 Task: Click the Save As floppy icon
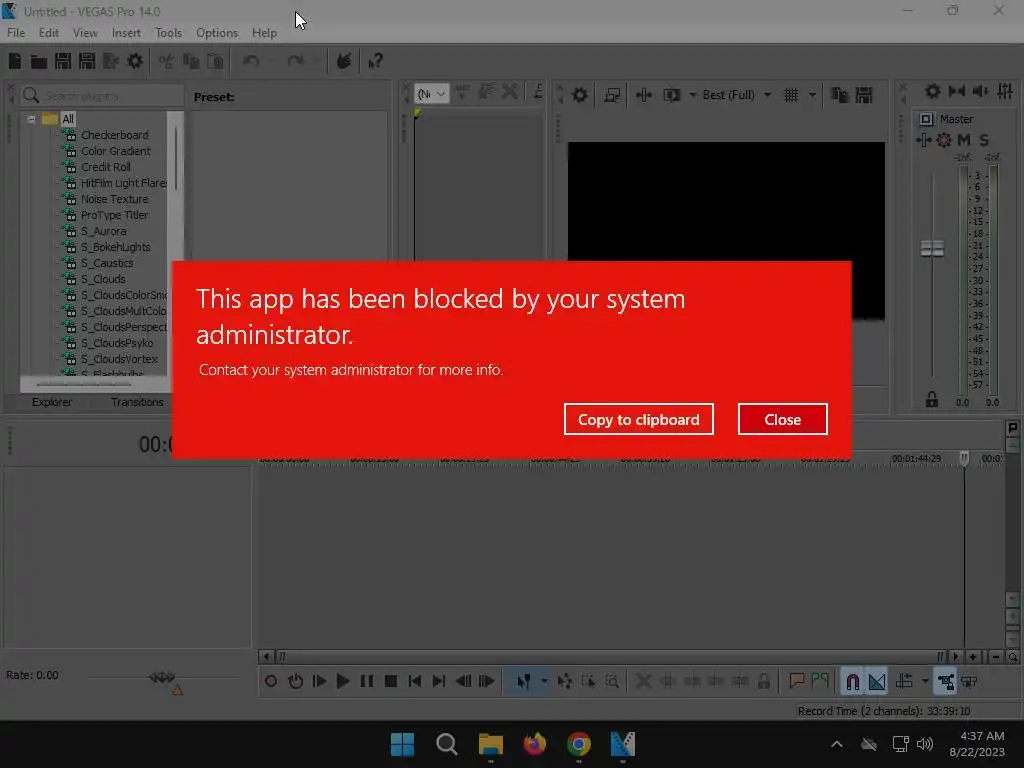point(87,61)
